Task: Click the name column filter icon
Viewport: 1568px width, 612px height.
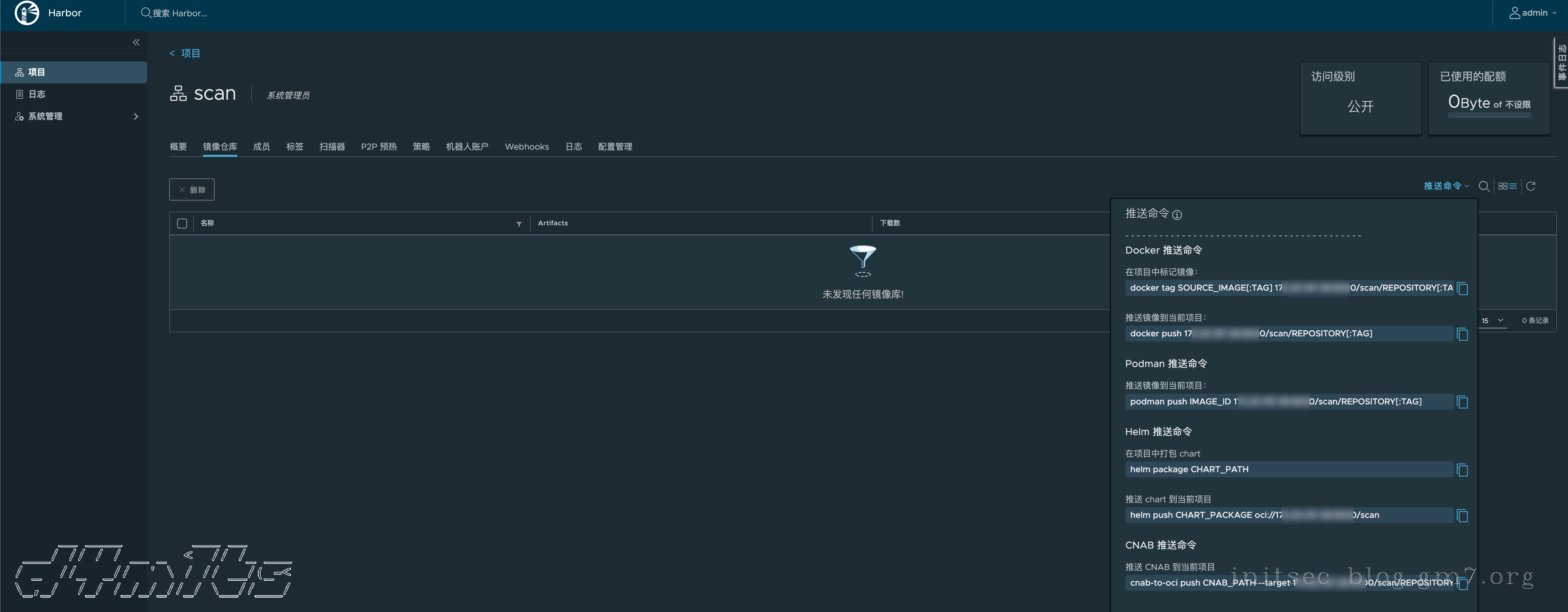Action: [518, 224]
